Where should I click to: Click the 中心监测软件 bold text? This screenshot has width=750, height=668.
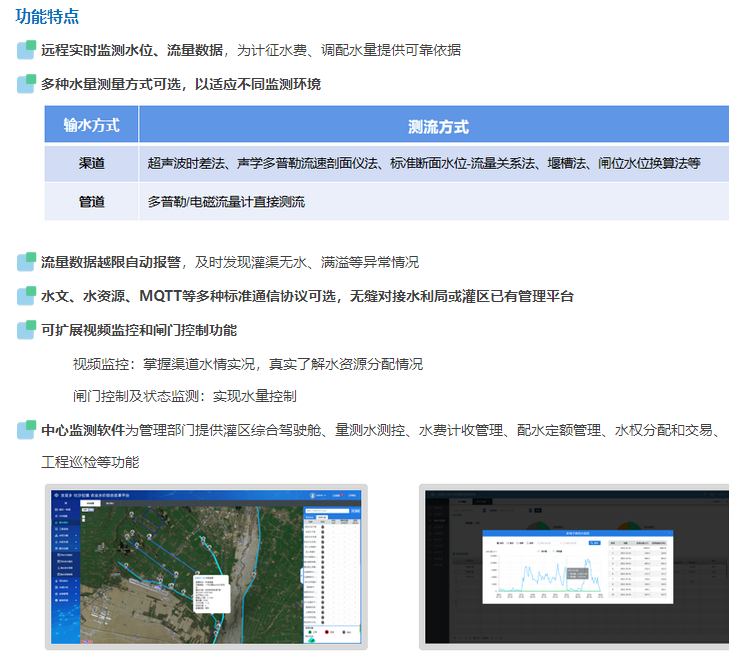[x=82, y=431]
